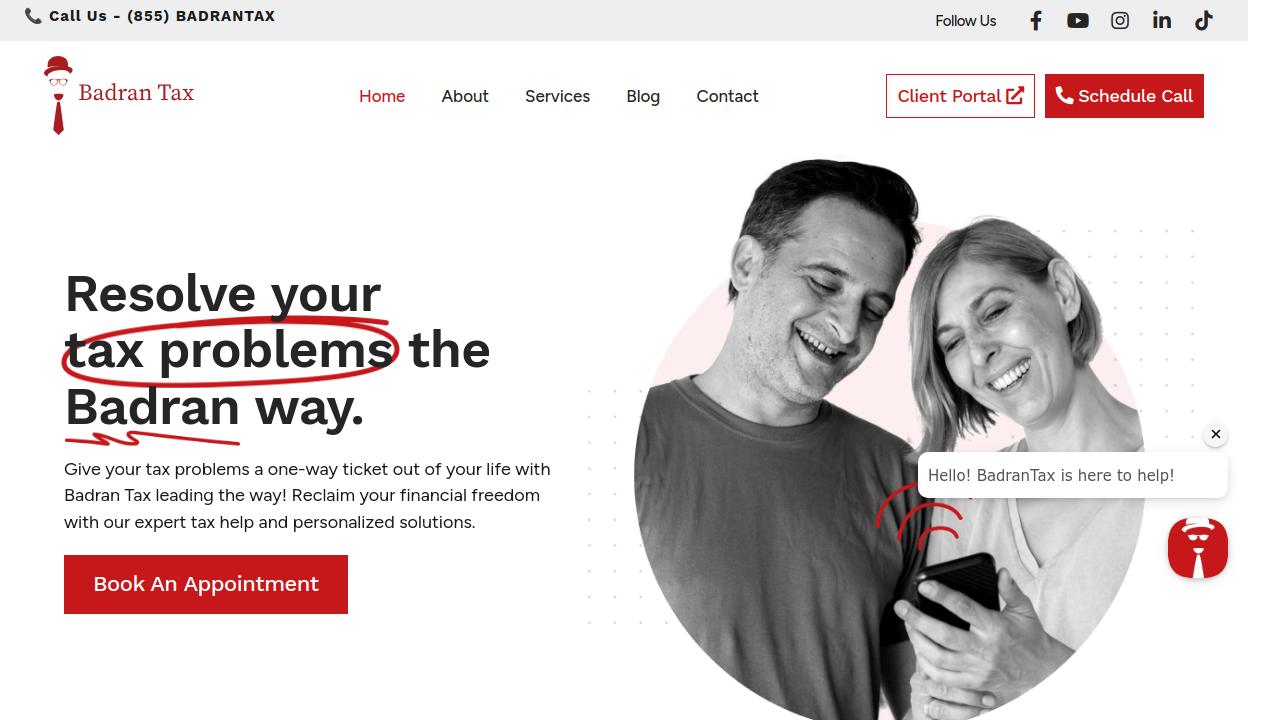
Task: Open the Contact page
Action: (x=727, y=96)
